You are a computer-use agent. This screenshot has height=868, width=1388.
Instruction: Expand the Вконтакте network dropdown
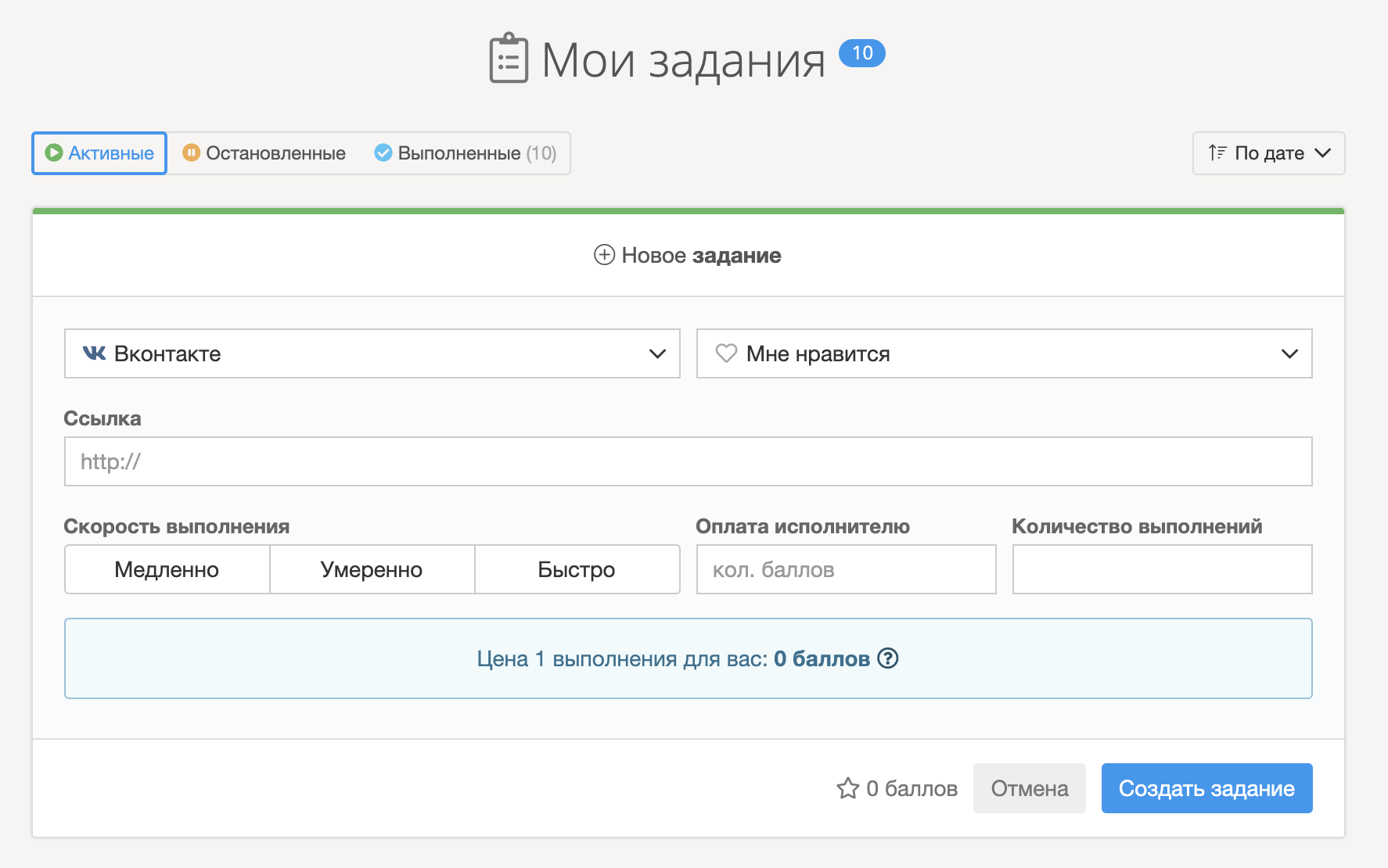[372, 353]
